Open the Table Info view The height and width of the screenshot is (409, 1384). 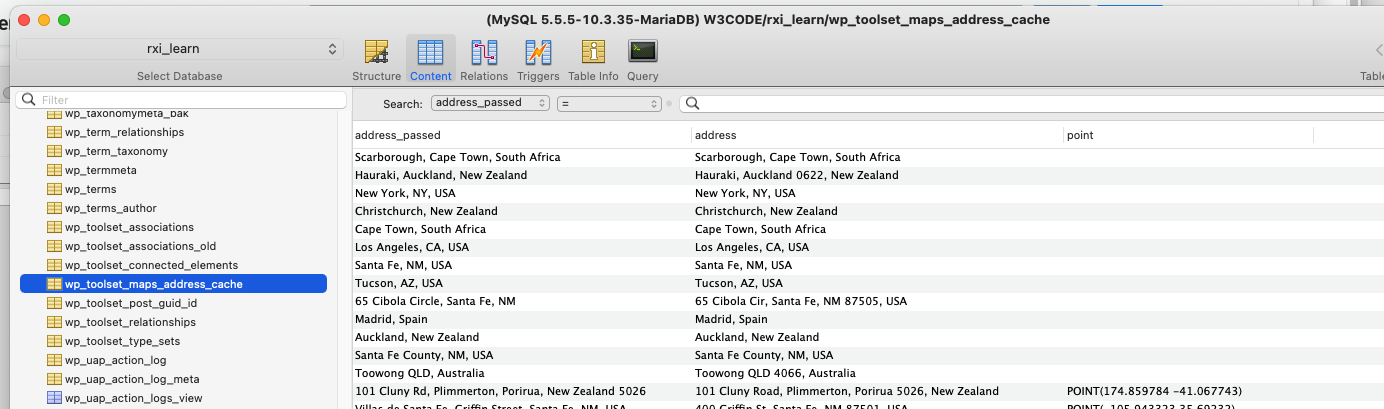[593, 59]
